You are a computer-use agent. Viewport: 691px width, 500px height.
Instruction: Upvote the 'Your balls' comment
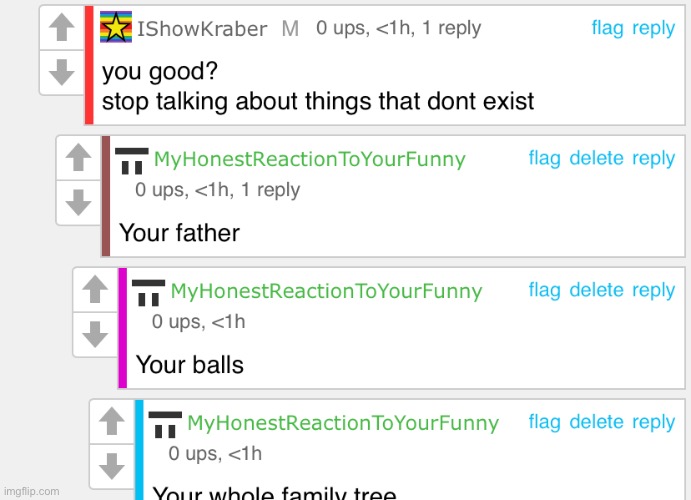click(95, 290)
